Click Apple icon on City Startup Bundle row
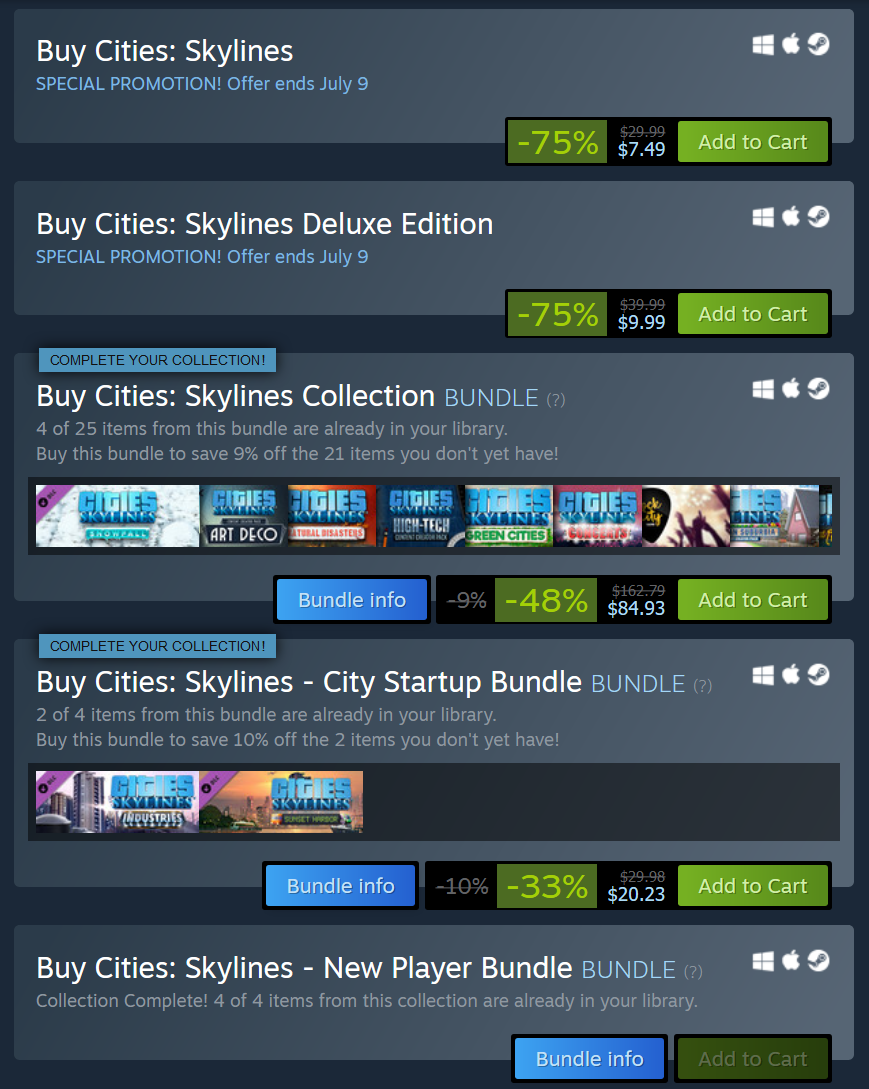This screenshot has width=869, height=1089. [791, 675]
